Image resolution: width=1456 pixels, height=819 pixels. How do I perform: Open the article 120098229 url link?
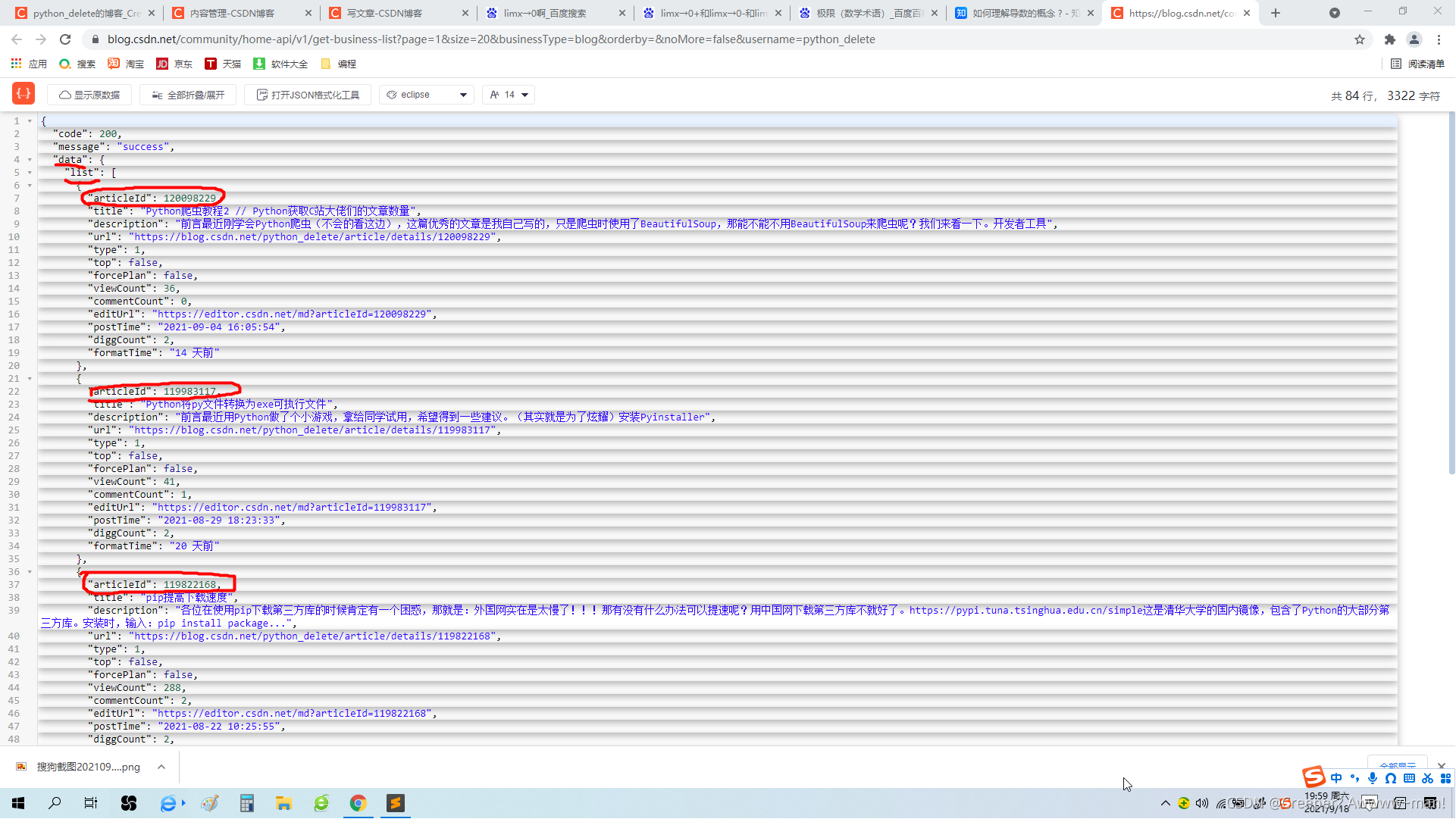pyautogui.click(x=313, y=237)
